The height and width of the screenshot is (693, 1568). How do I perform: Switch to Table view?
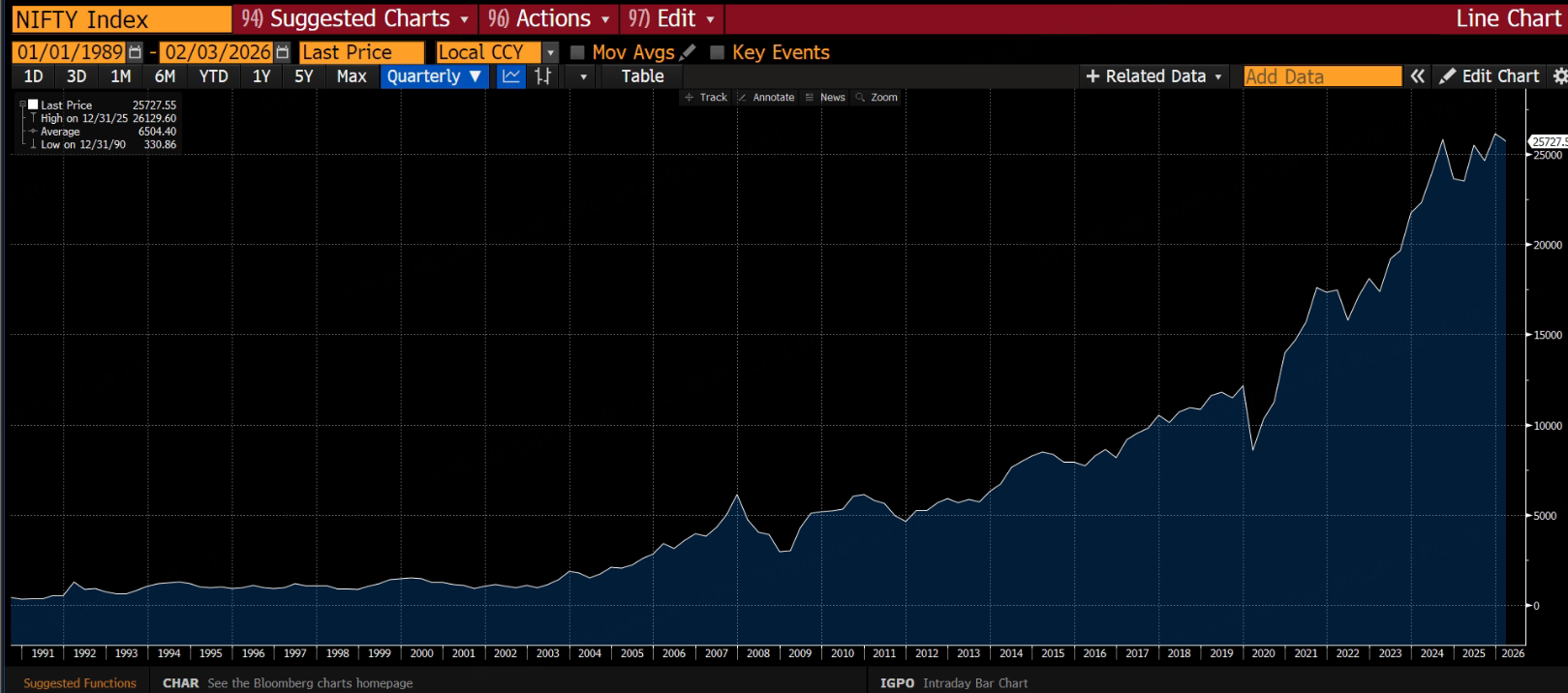642,76
